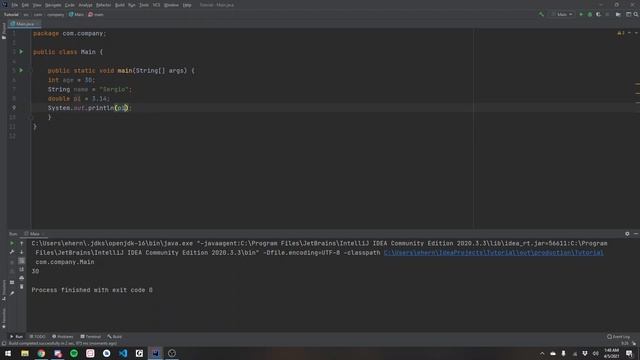Click the print icon in Run panel
The height and width of the screenshot is (360, 640).
pos(22,278)
